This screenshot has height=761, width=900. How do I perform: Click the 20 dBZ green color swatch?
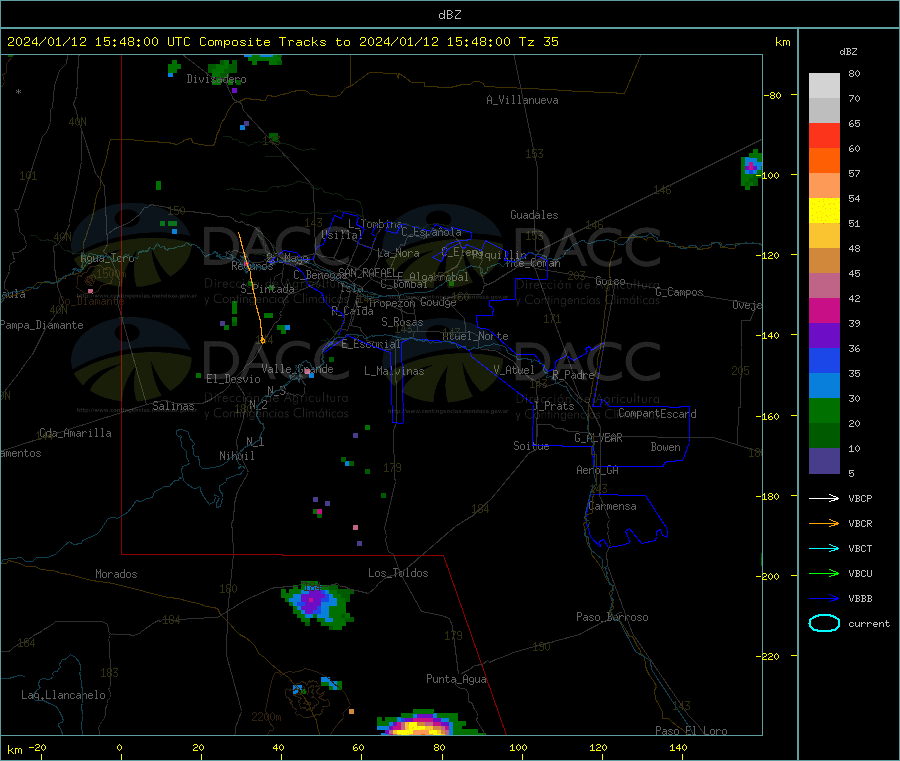click(x=824, y=436)
